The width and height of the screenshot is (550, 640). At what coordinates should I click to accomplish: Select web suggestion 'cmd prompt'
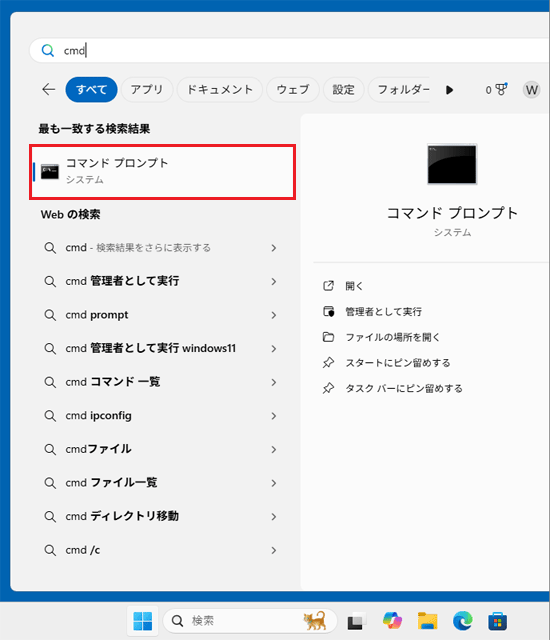tap(161, 315)
